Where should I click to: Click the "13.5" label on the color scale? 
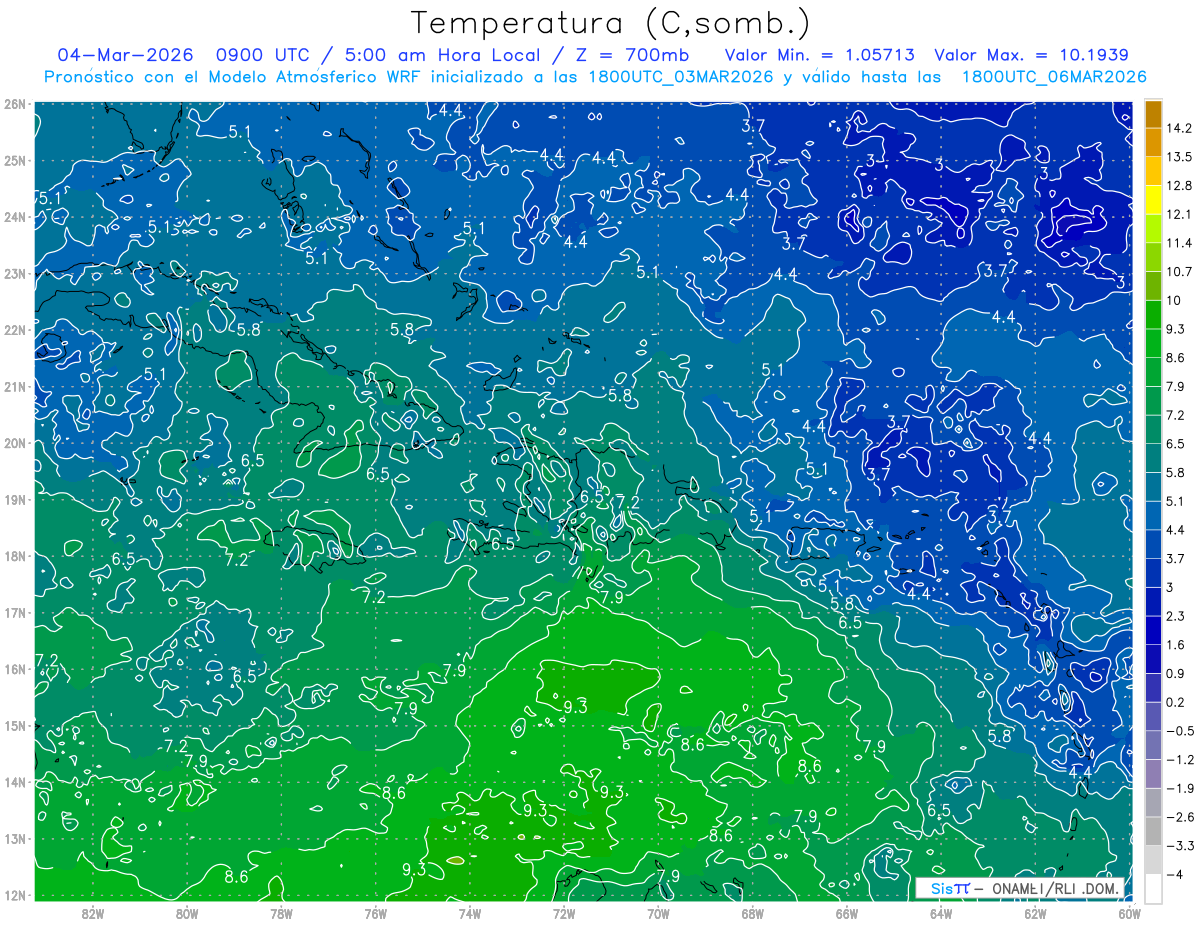1178,157
